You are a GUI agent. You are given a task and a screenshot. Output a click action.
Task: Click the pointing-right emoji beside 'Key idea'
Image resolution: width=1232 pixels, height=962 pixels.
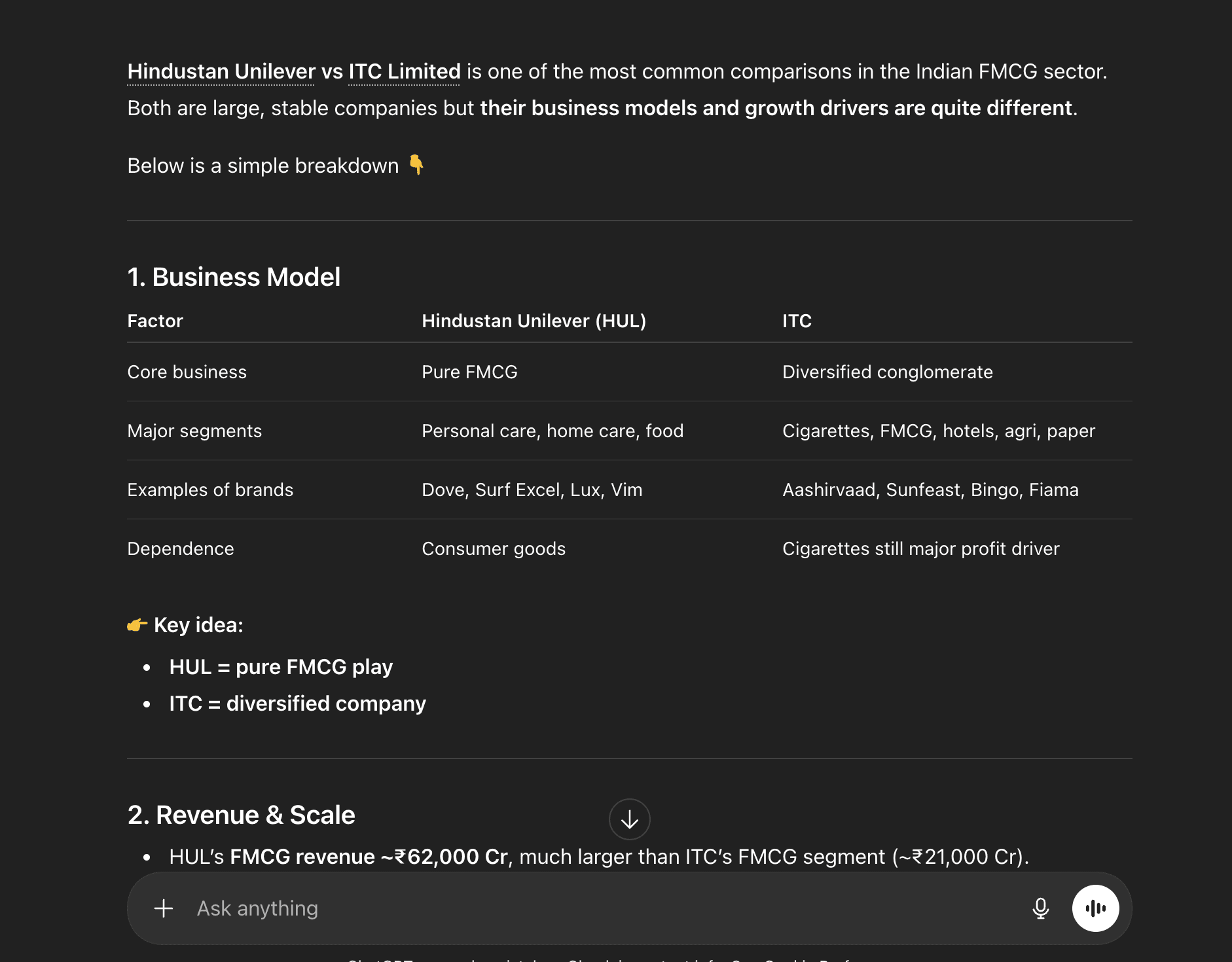137,626
